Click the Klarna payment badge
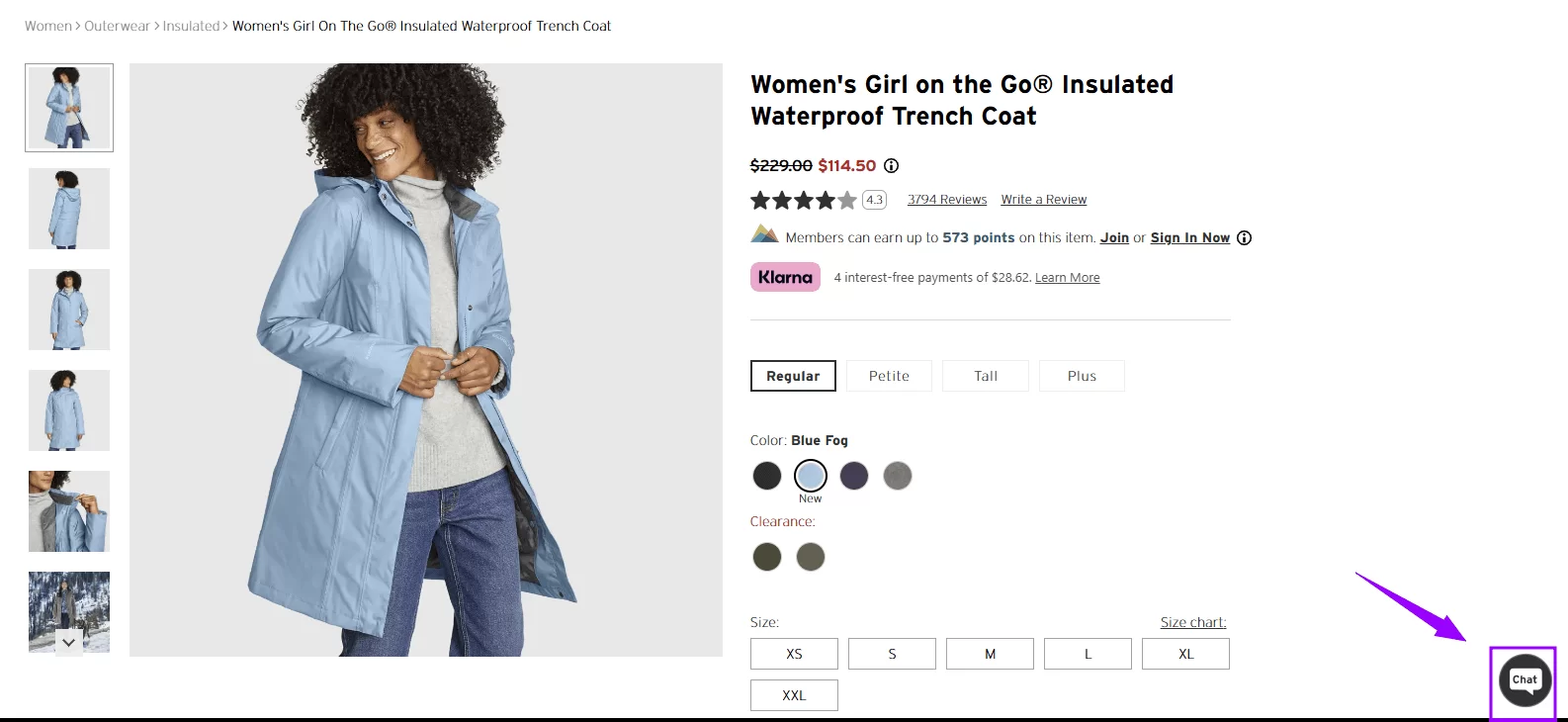 [x=784, y=277]
